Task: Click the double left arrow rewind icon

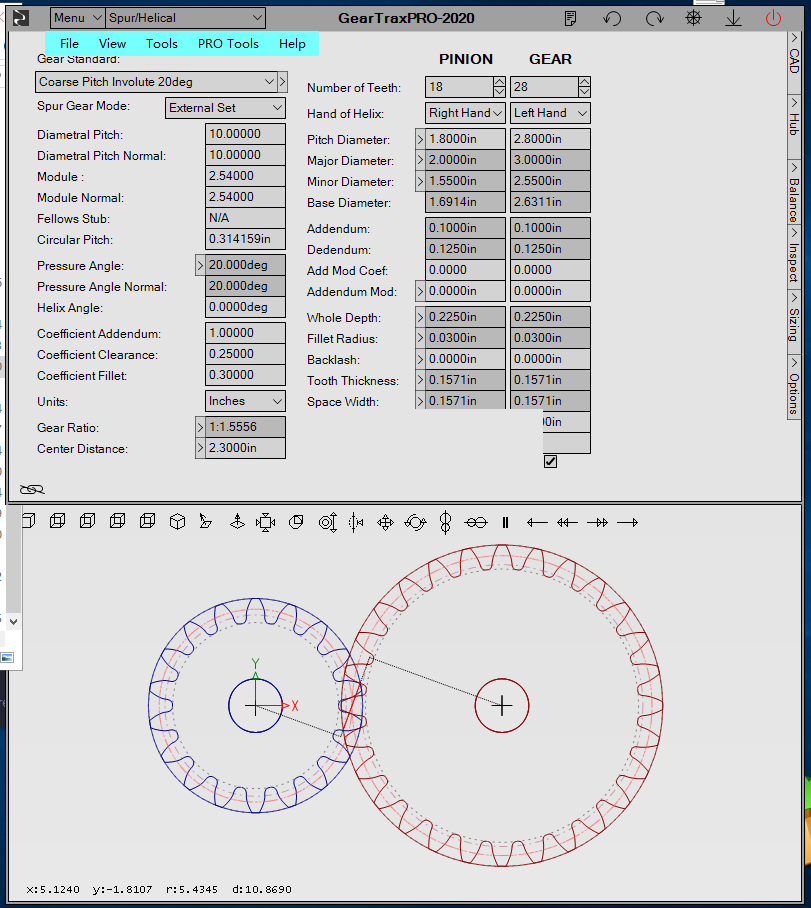Action: click(x=567, y=522)
